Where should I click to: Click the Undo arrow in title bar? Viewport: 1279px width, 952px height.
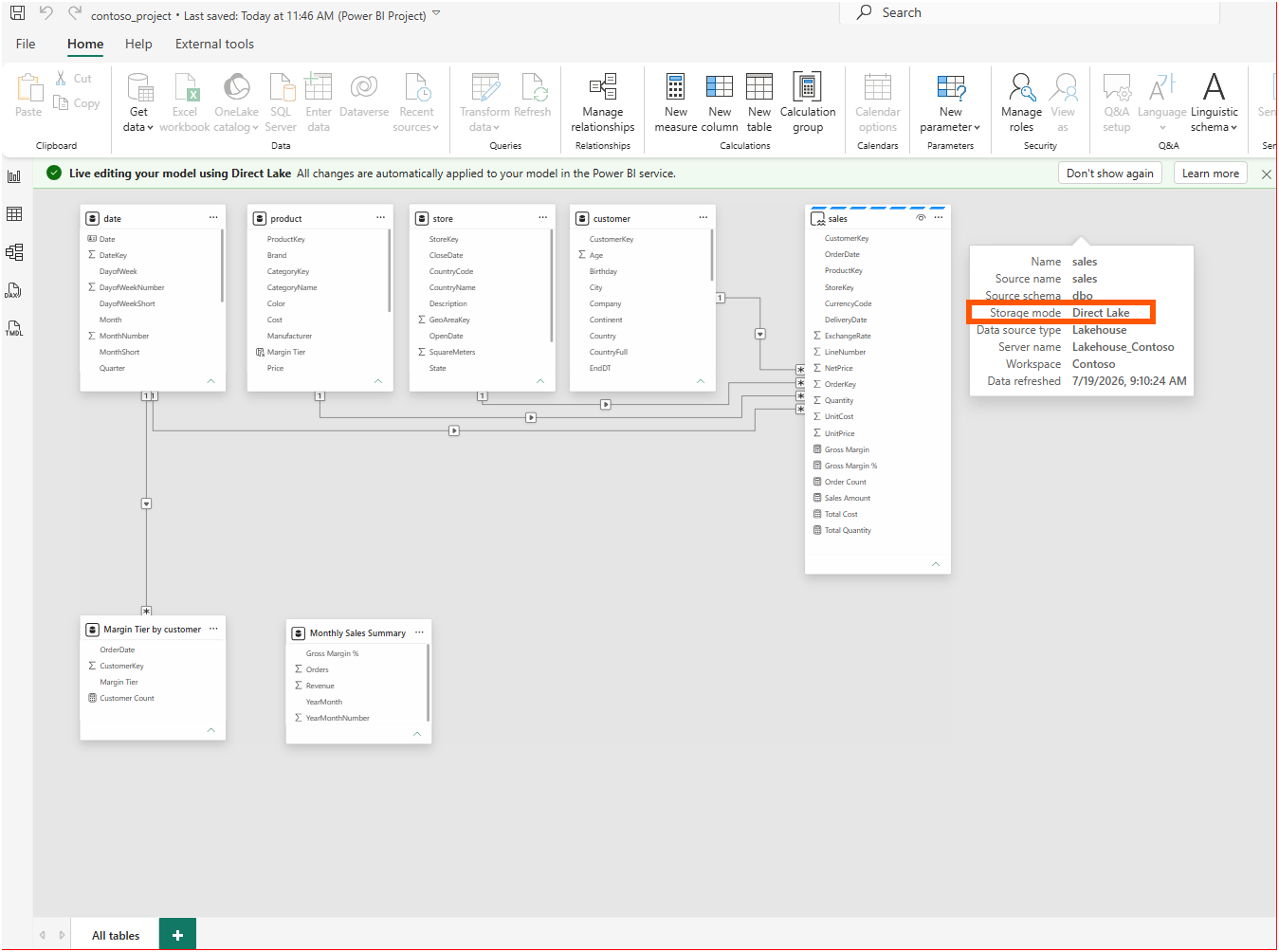pos(46,13)
